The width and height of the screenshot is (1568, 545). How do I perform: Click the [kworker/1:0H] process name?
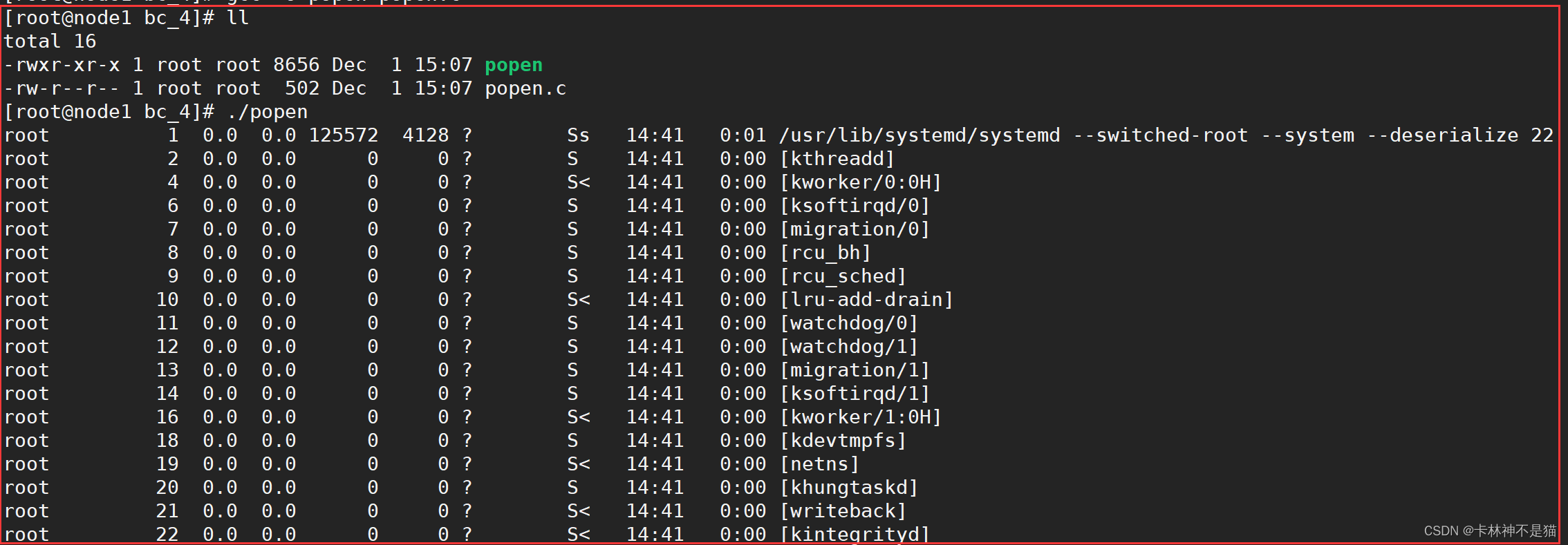861,417
